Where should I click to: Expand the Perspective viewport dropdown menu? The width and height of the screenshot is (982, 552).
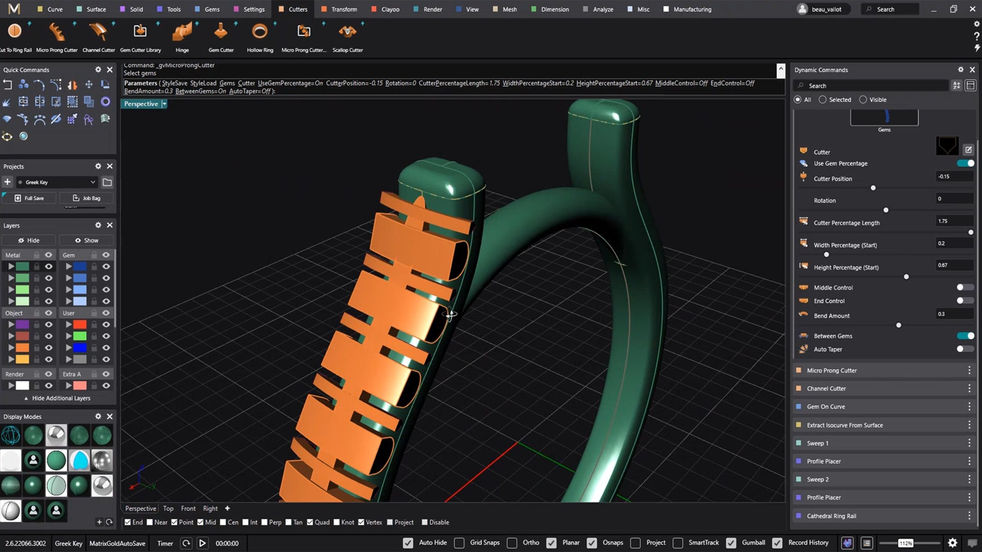click(164, 104)
